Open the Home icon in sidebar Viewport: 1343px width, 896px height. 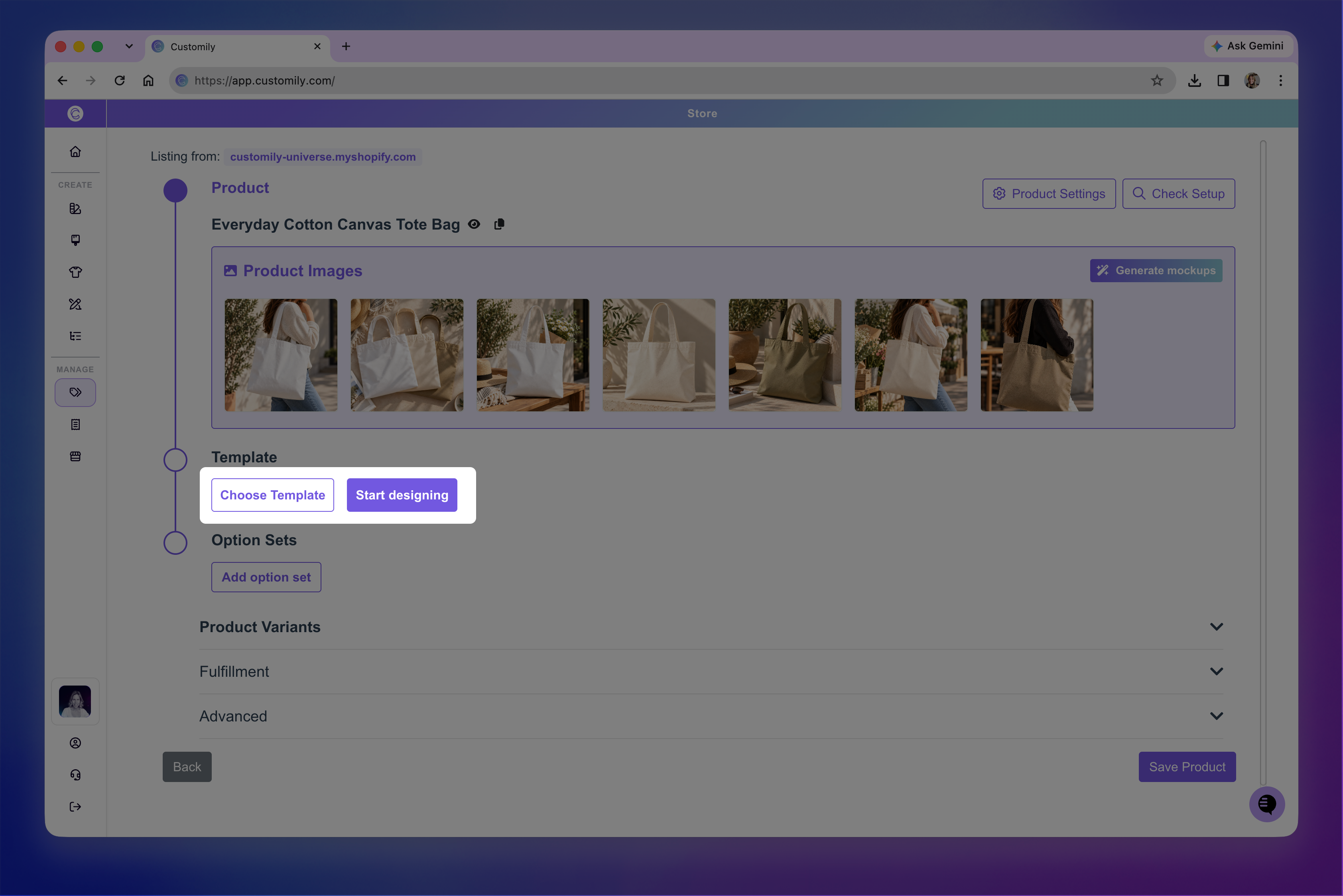[75, 152]
